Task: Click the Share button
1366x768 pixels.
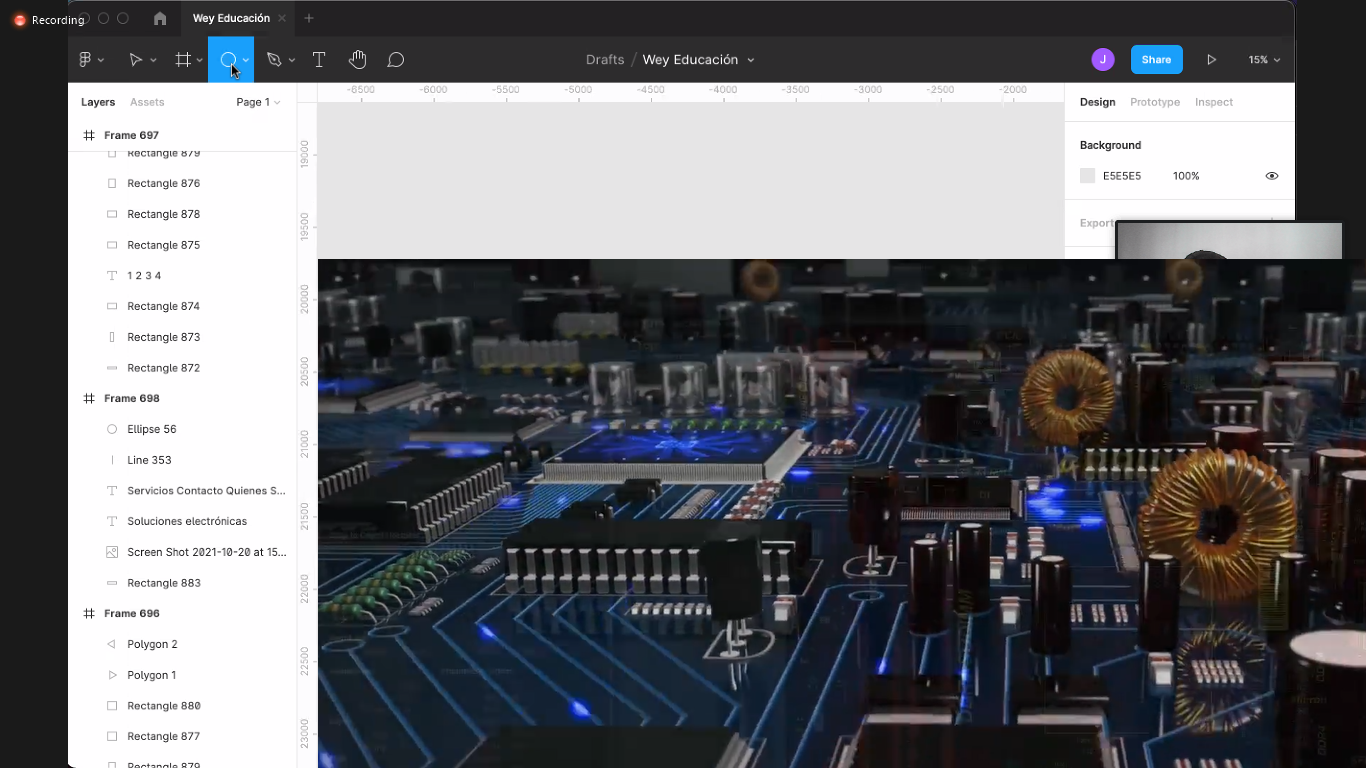Action: 1156,60
